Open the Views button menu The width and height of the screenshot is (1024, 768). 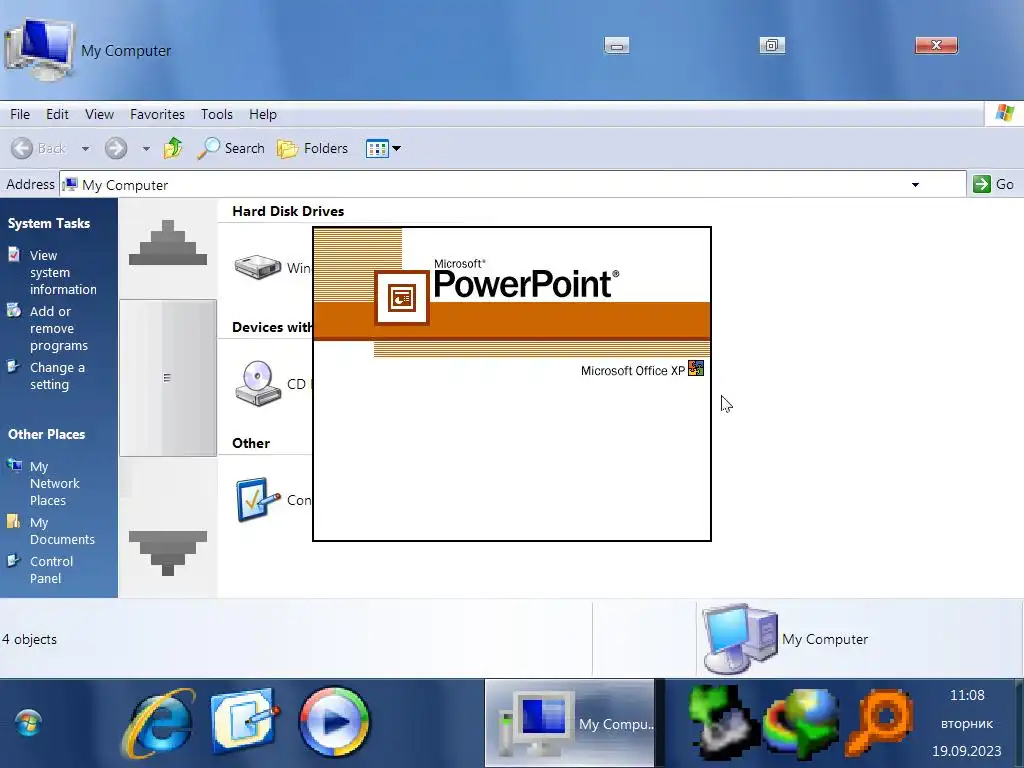(x=383, y=148)
